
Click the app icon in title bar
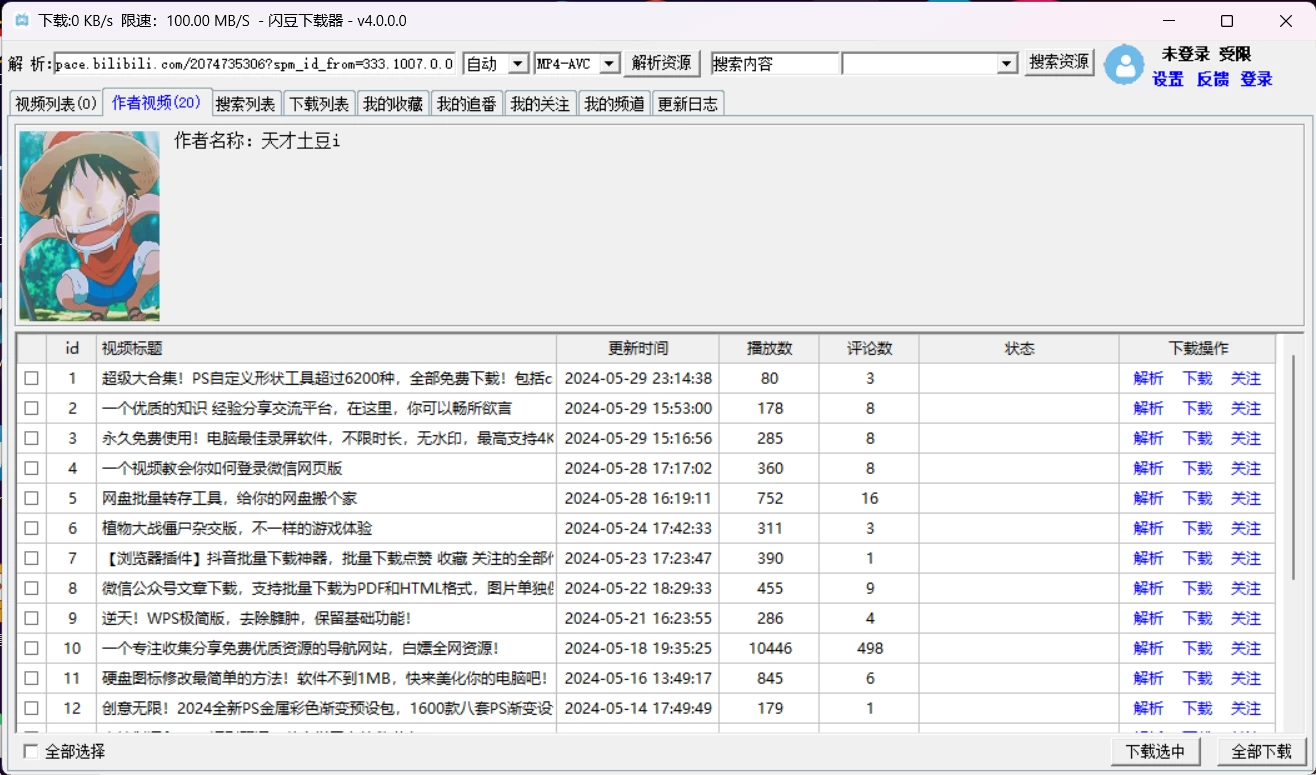(x=21, y=20)
